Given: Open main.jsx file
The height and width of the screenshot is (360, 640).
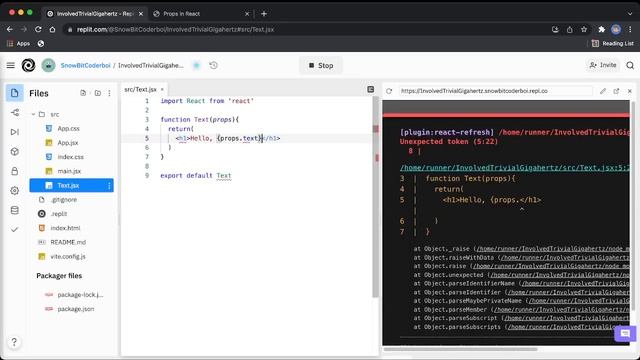Looking at the screenshot, I should coord(69,171).
